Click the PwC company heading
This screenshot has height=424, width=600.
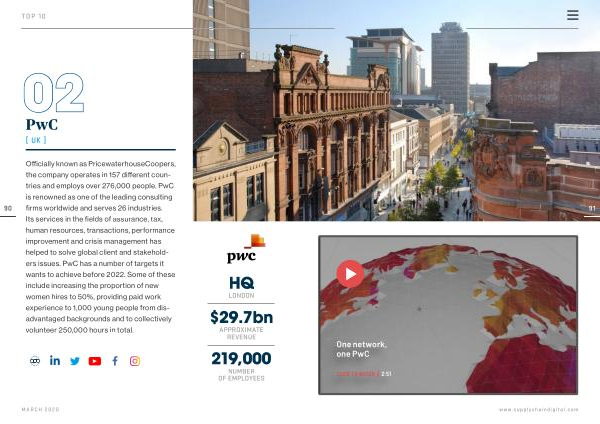pos(42,124)
